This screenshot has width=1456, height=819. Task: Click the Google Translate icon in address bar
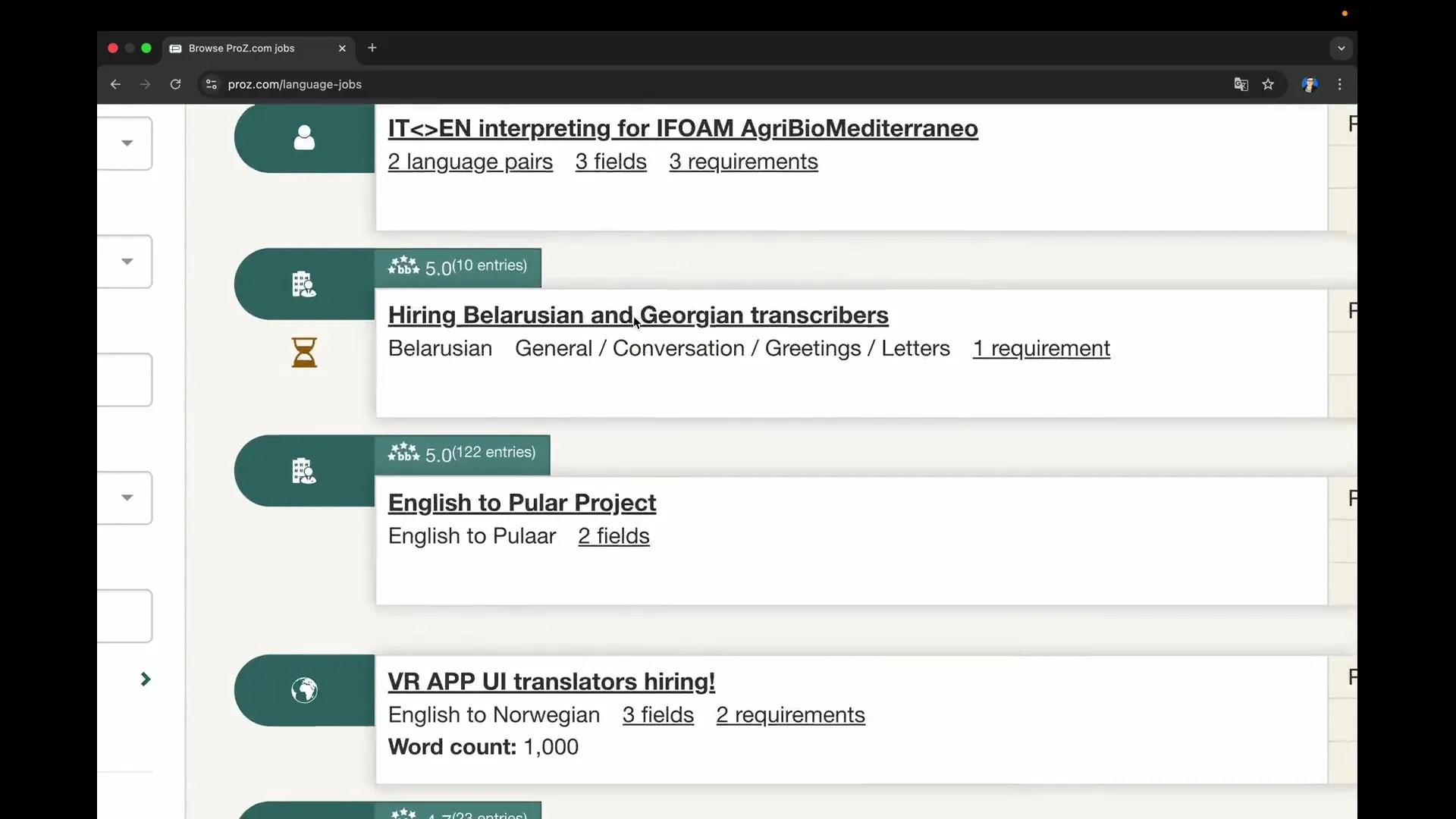pos(1241,84)
